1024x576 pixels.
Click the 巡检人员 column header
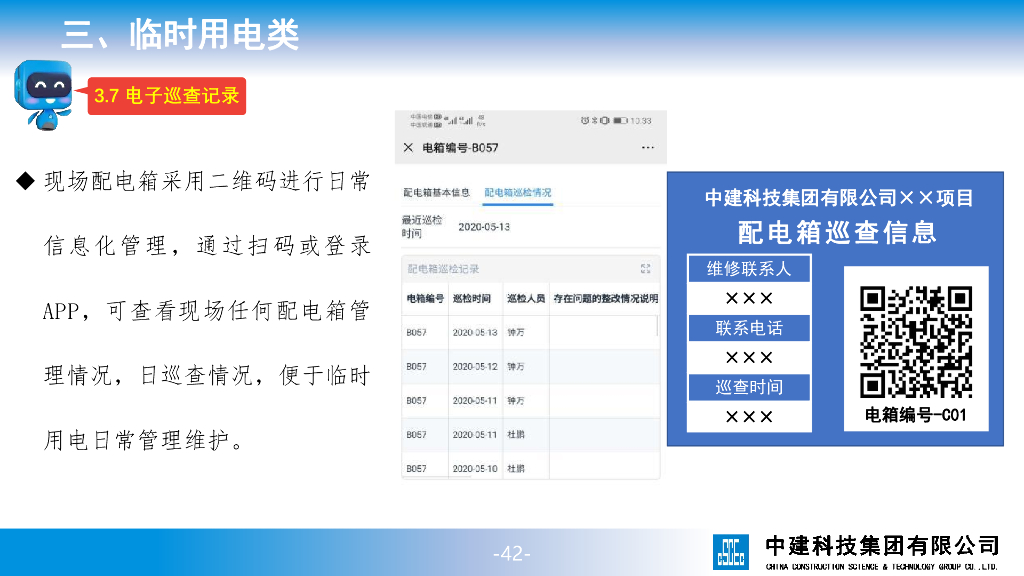pyautogui.click(x=526, y=298)
